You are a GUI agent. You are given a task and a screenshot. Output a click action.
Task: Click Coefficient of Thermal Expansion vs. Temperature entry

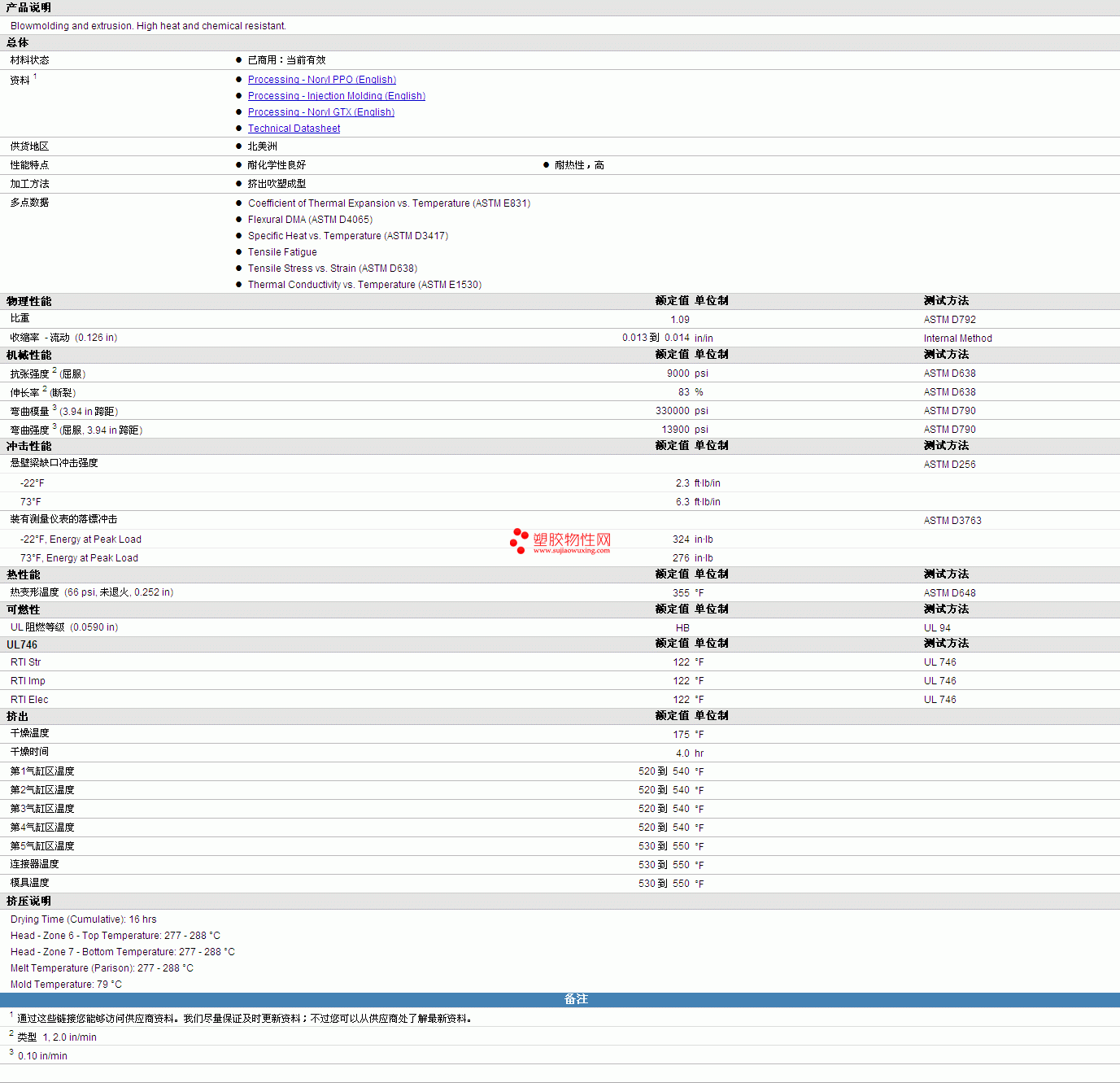click(389, 203)
